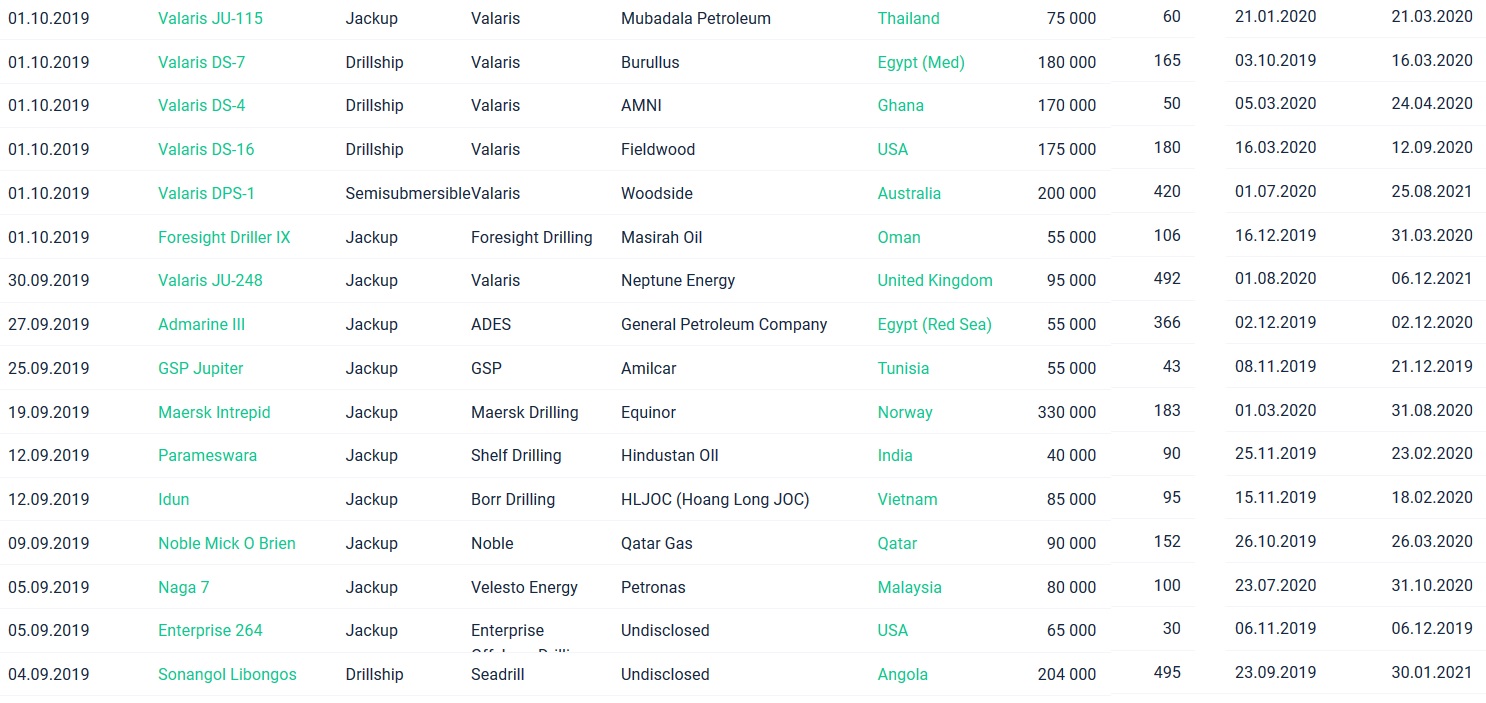Select the Valaris DS-16 link
This screenshot has width=1486, height=703.
tap(206, 149)
